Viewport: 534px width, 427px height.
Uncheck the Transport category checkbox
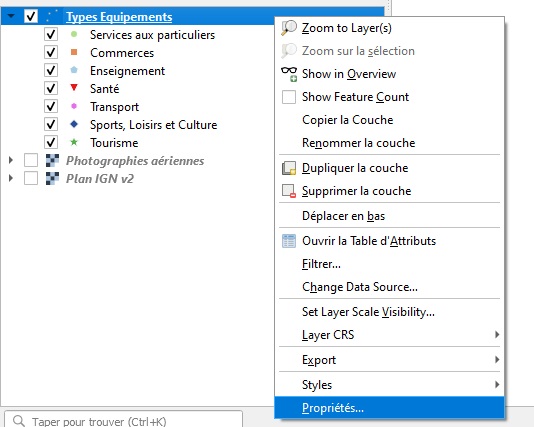[x=51, y=107]
